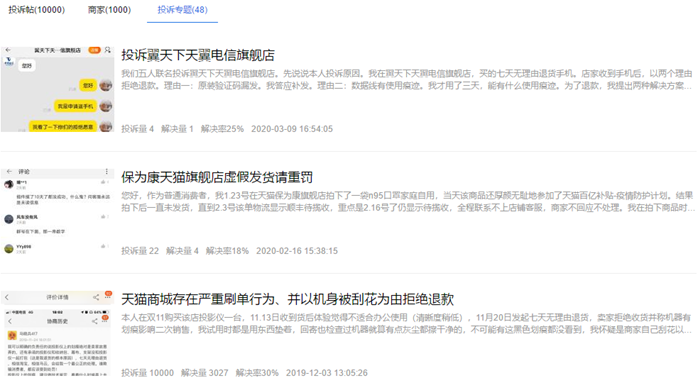Viewport: 698px width, 383px height.
Task: Open the 保为康天猫旗舰店虚假发货请重罚 topic
Action: pos(217,177)
